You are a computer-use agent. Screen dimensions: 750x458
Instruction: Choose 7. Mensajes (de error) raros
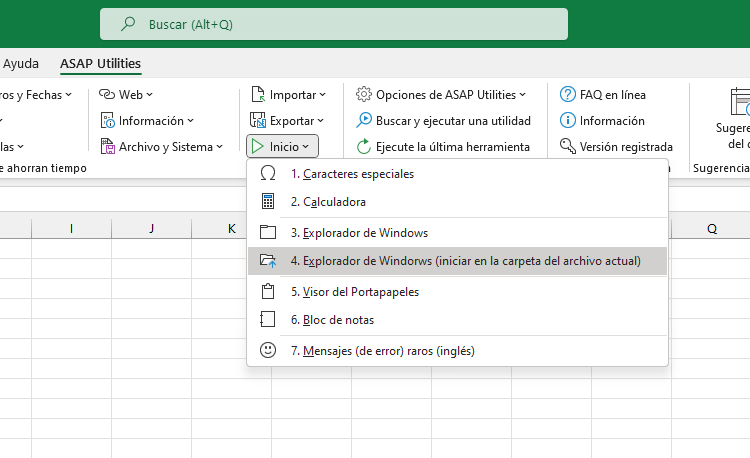(x=457, y=350)
